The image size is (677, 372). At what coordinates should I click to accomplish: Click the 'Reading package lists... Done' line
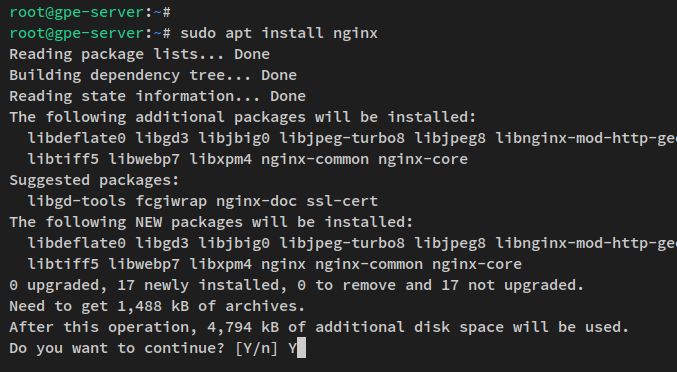(x=139, y=54)
